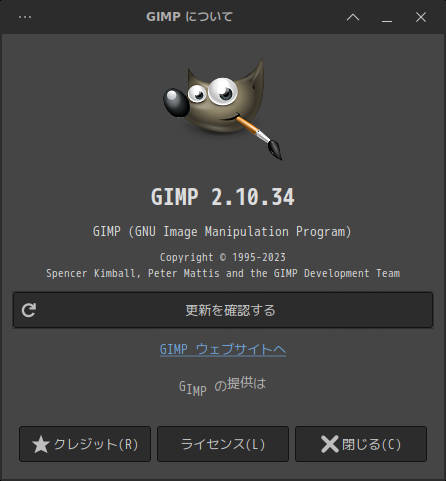Click the refresh icon in update button
The height and width of the screenshot is (481, 446).
(29, 310)
